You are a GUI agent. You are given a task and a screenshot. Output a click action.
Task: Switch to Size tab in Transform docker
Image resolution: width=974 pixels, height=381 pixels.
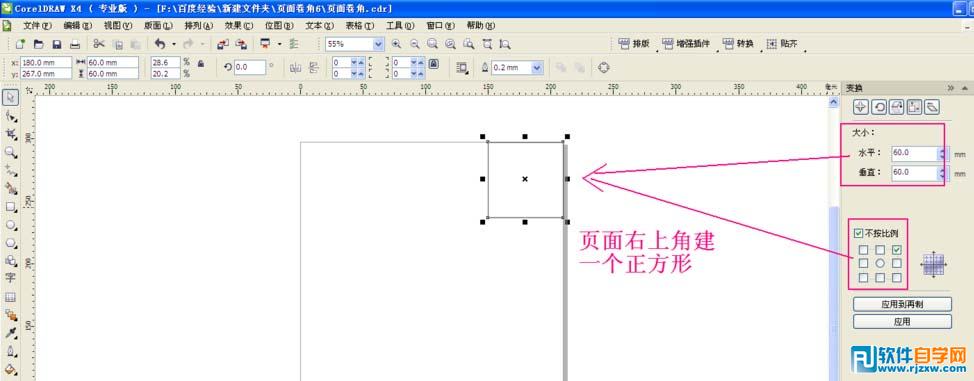(x=914, y=107)
